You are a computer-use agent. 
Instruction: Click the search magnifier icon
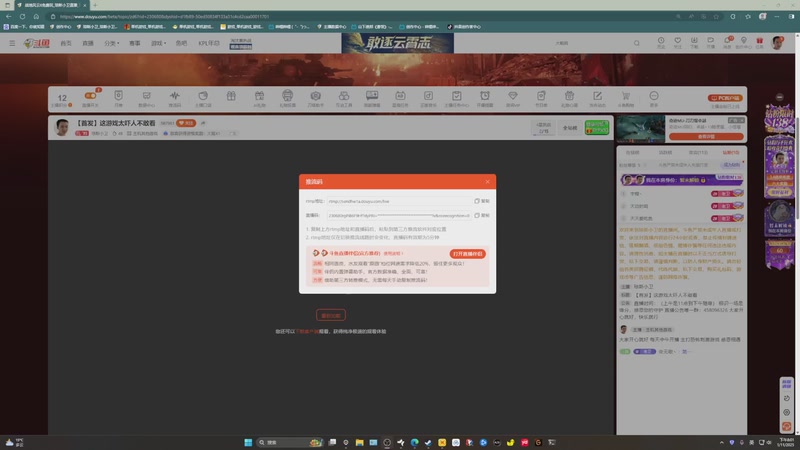(637, 43)
